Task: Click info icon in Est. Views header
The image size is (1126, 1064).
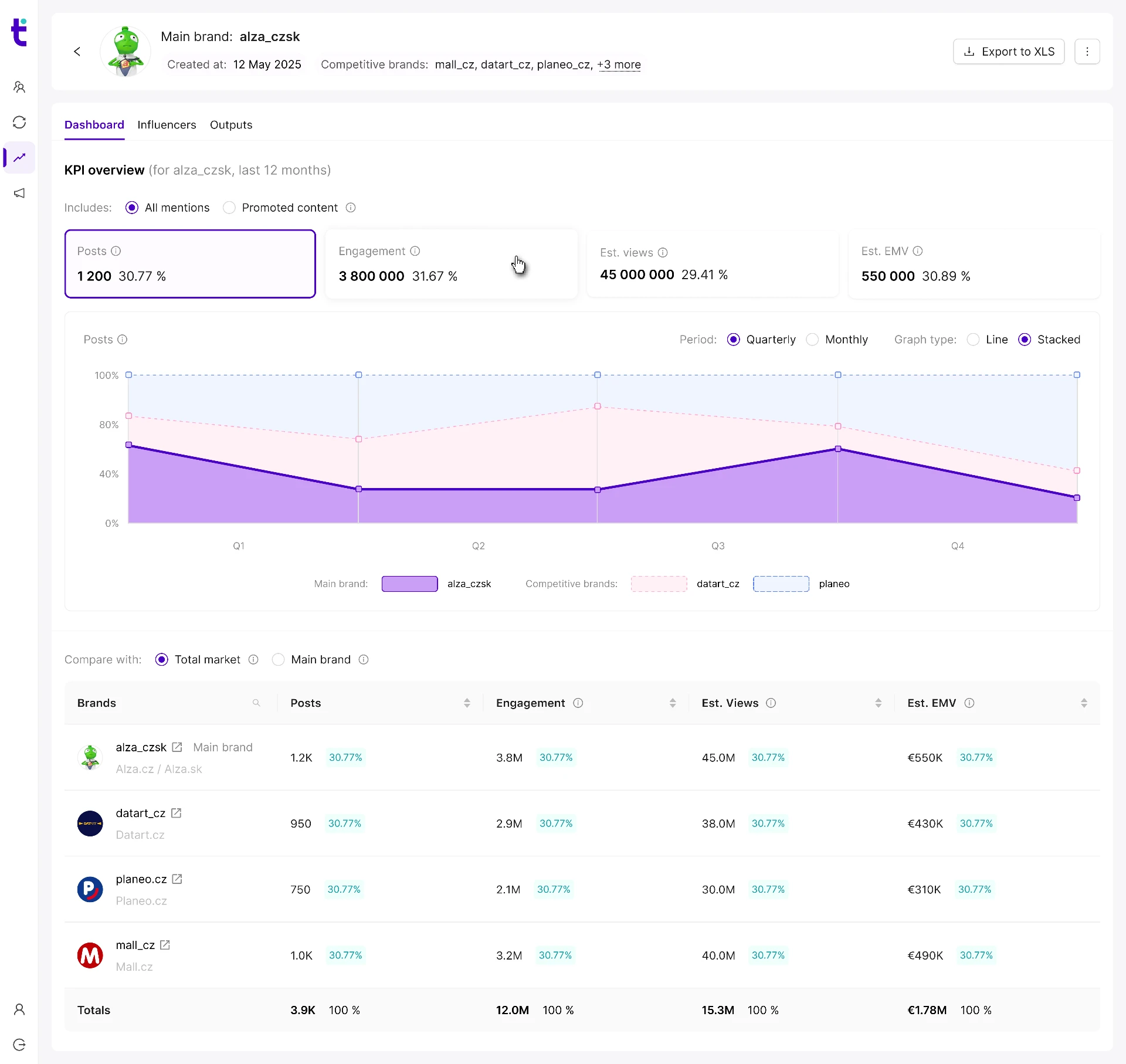Action: (771, 703)
